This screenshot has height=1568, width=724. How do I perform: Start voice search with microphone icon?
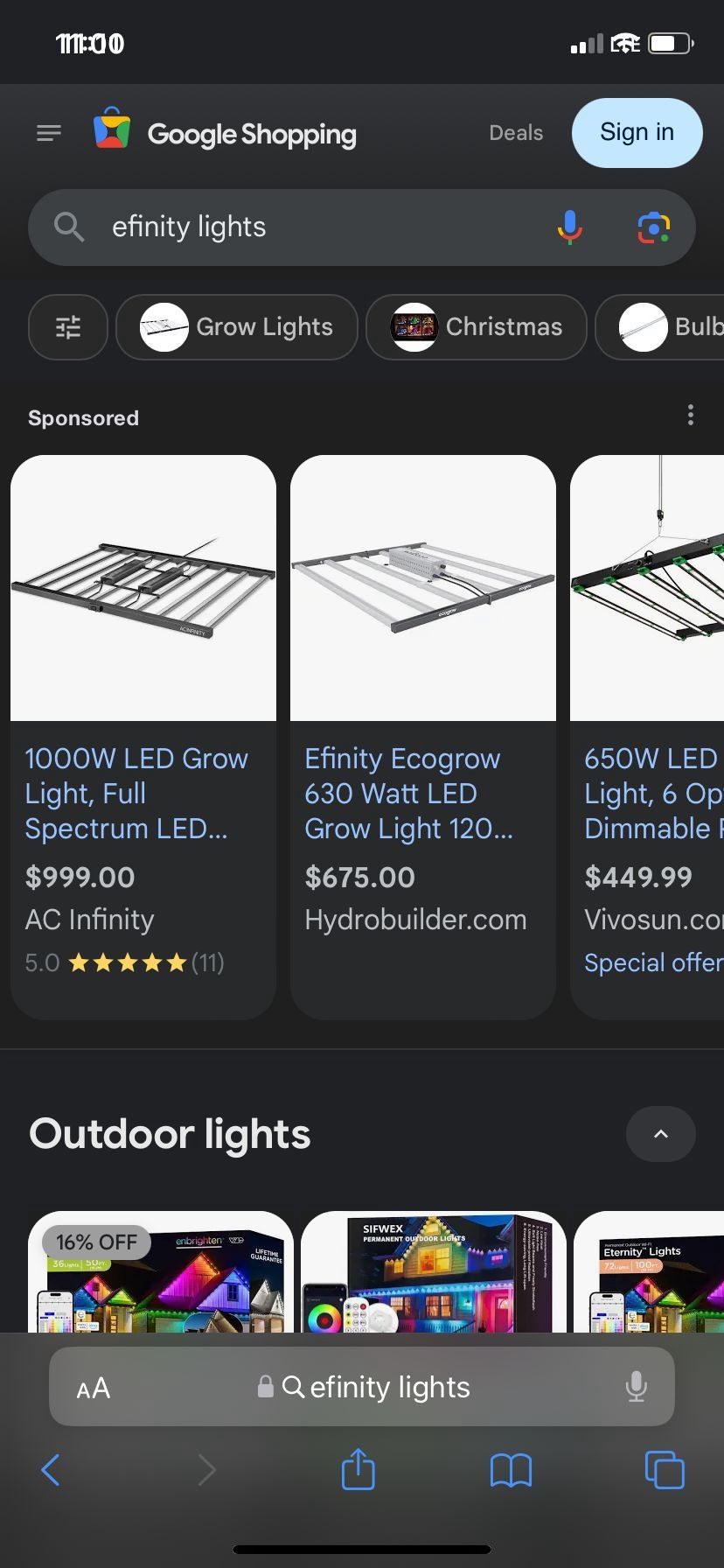click(569, 227)
